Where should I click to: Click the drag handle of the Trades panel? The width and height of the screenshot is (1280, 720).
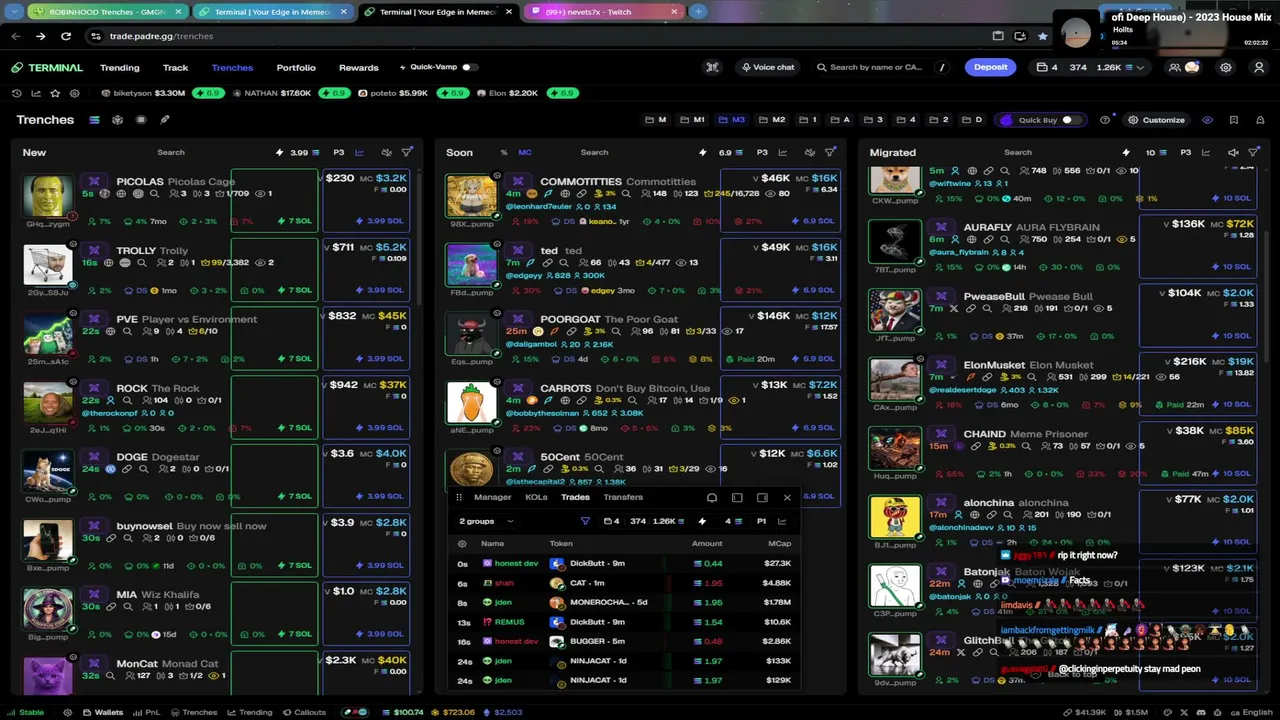(459, 497)
